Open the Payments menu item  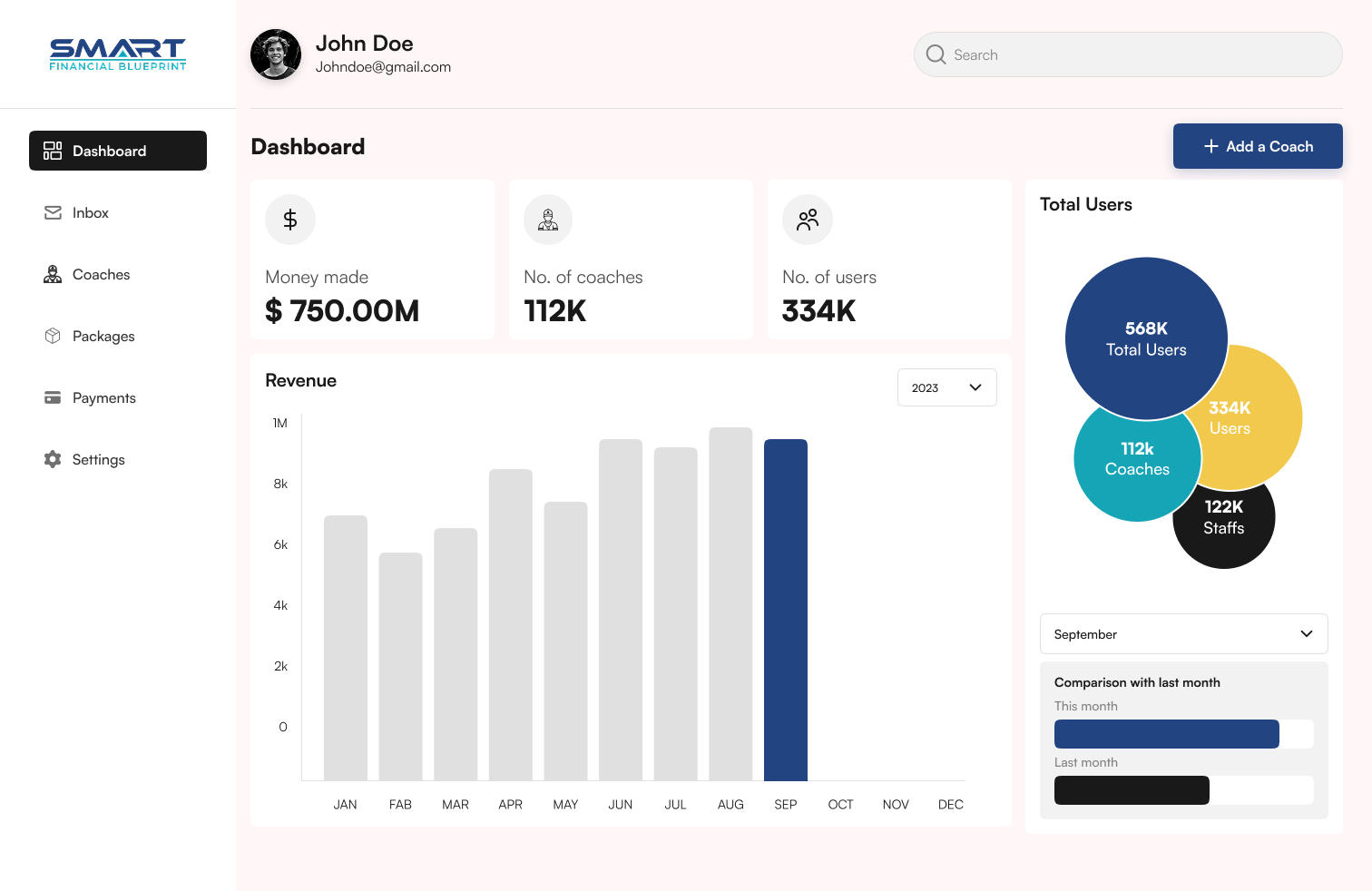coord(103,398)
